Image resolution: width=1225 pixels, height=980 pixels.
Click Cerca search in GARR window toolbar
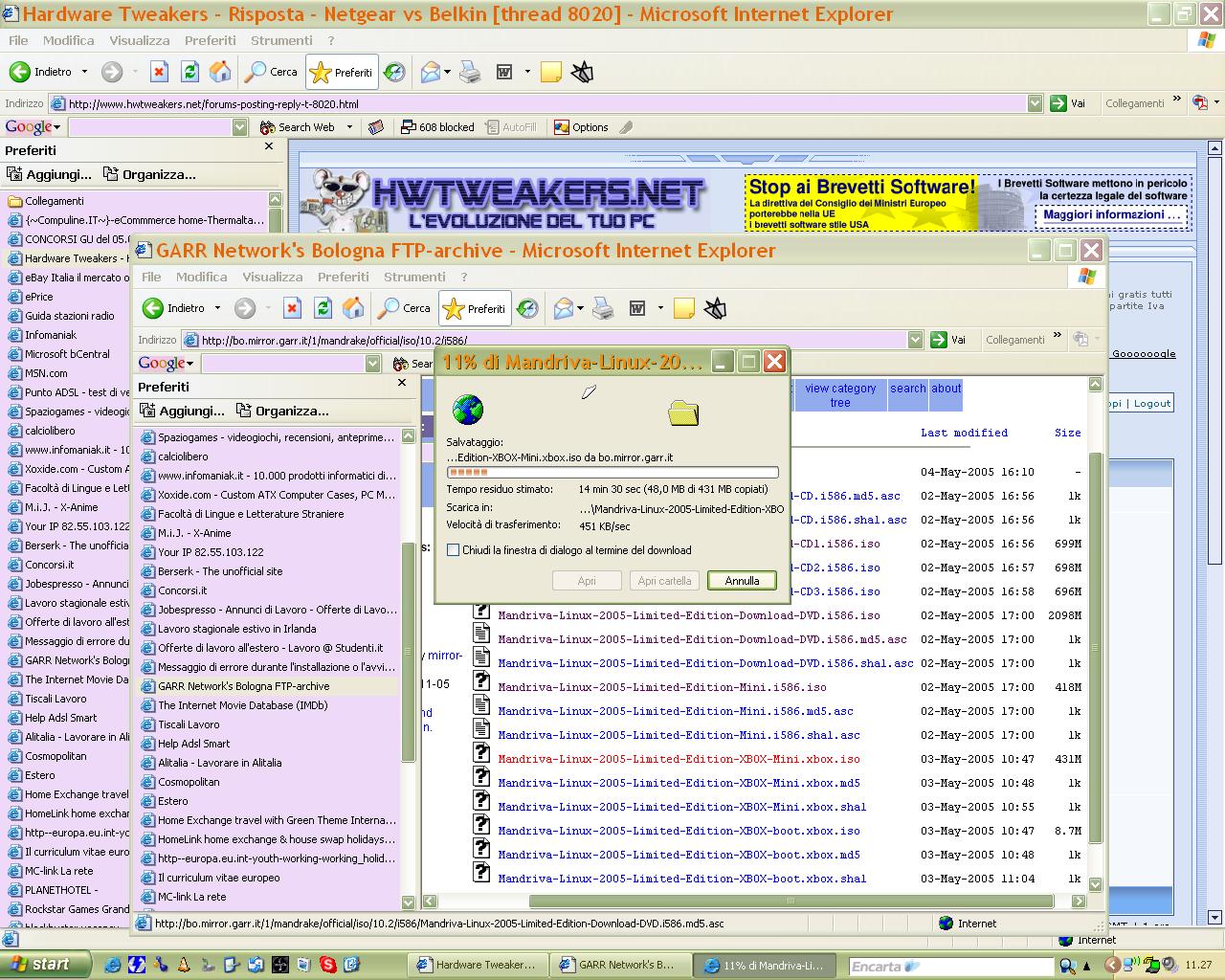click(405, 308)
